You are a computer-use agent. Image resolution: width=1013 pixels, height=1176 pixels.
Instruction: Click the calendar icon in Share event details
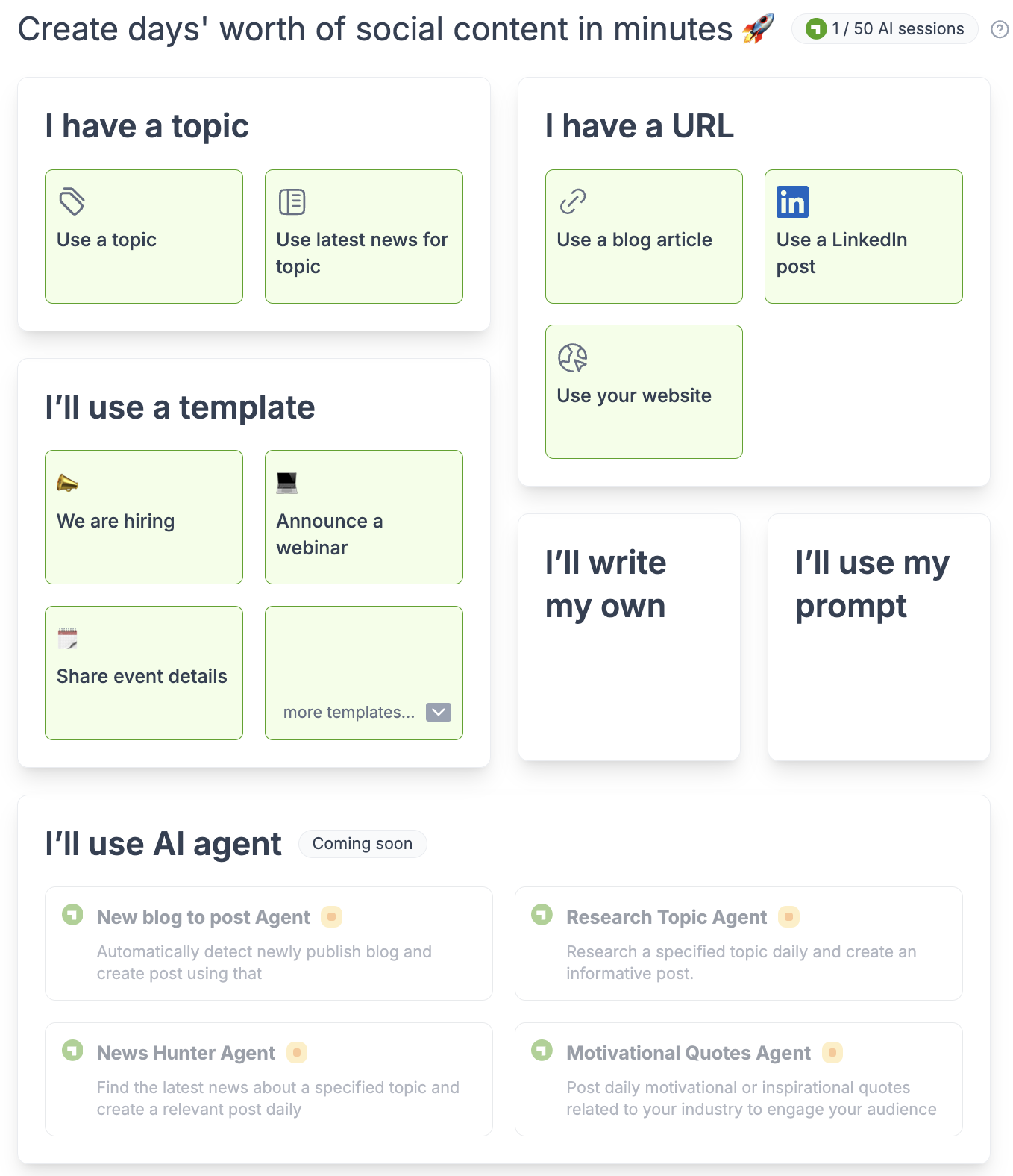pos(67,639)
